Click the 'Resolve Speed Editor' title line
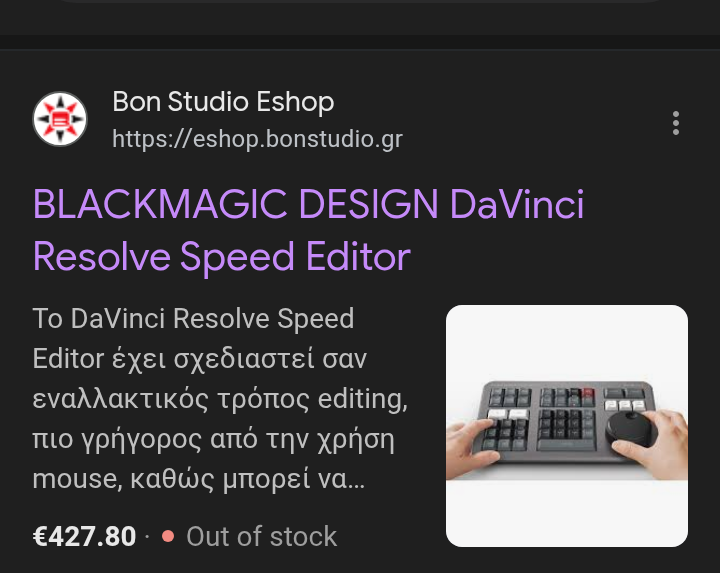This screenshot has width=720, height=573. (222, 257)
